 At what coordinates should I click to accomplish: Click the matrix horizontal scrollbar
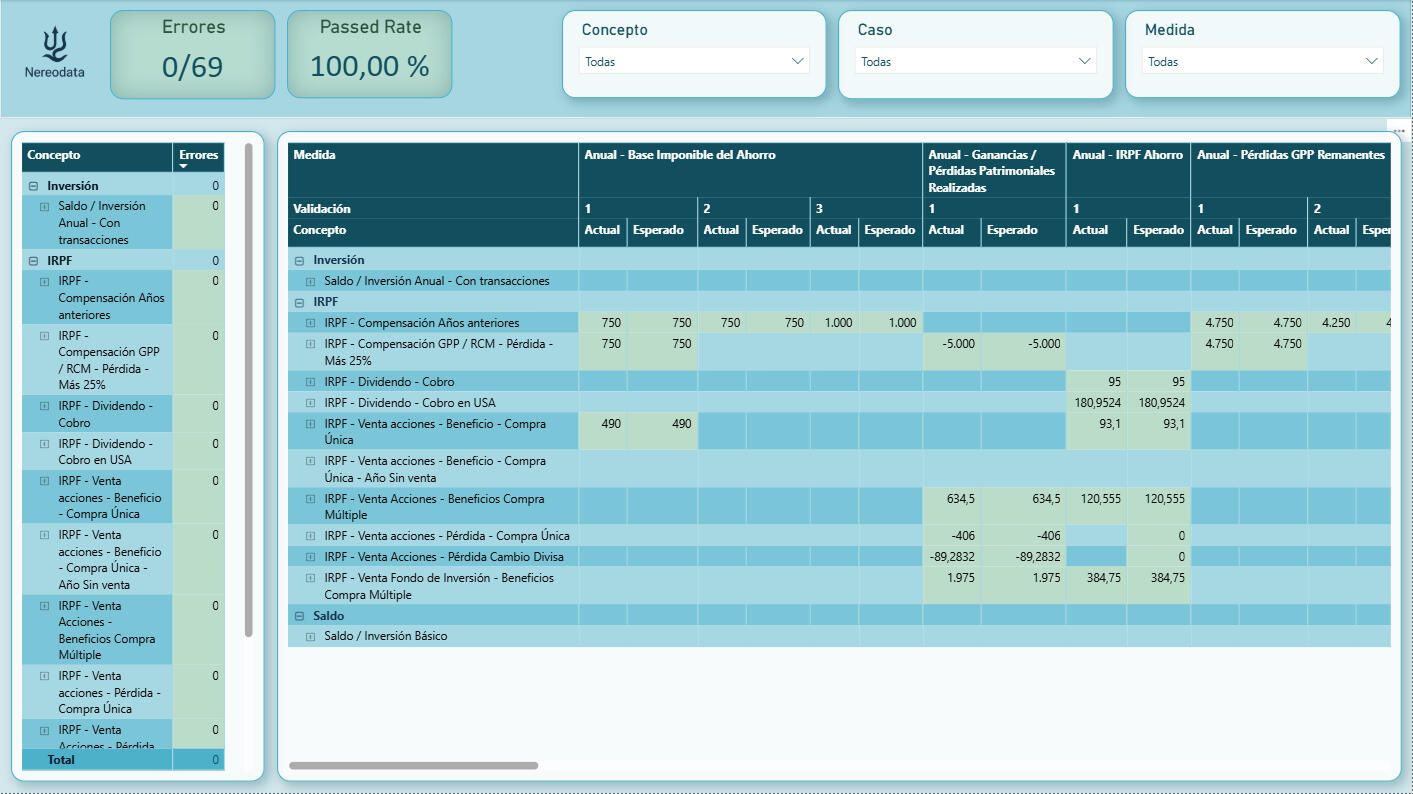pyautogui.click(x=413, y=766)
